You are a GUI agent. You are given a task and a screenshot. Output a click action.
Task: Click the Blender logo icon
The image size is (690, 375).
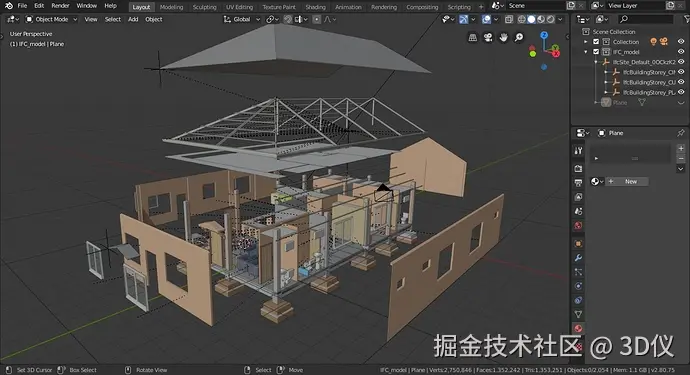point(9,6)
